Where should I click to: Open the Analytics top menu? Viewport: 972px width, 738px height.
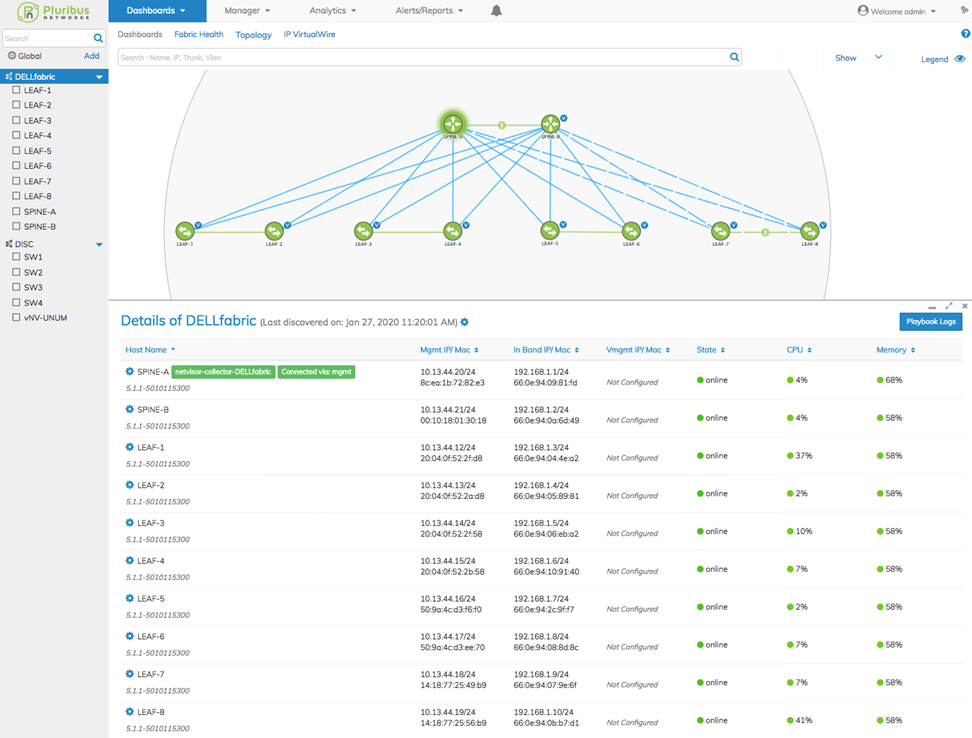click(333, 11)
